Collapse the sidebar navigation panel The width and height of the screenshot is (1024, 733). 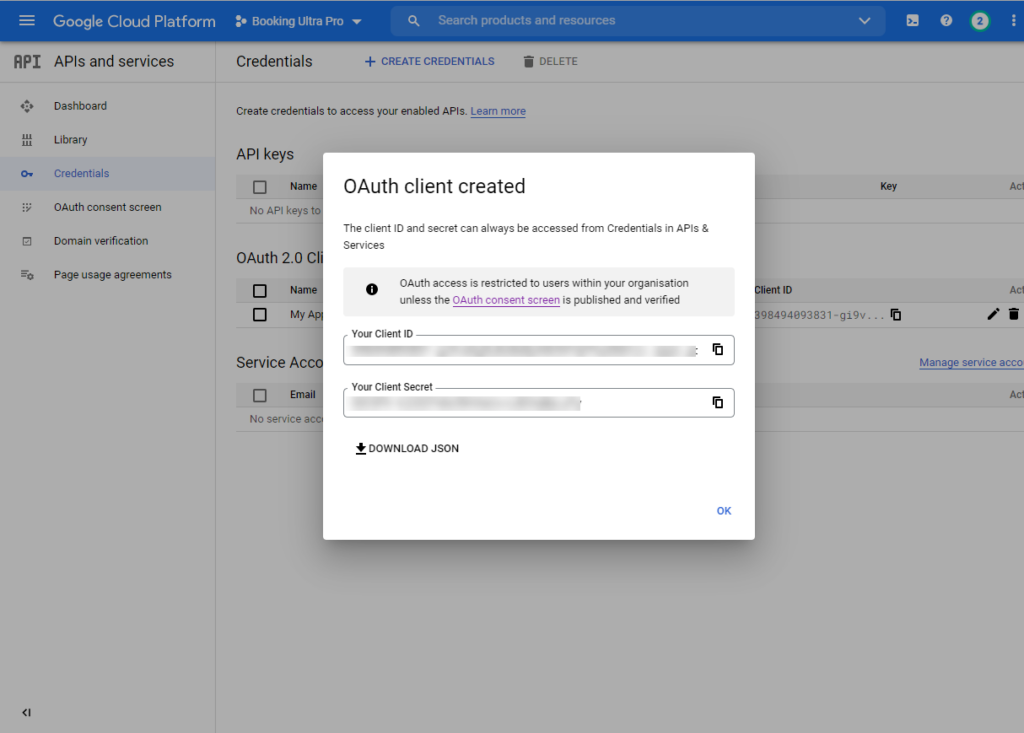pos(26,713)
